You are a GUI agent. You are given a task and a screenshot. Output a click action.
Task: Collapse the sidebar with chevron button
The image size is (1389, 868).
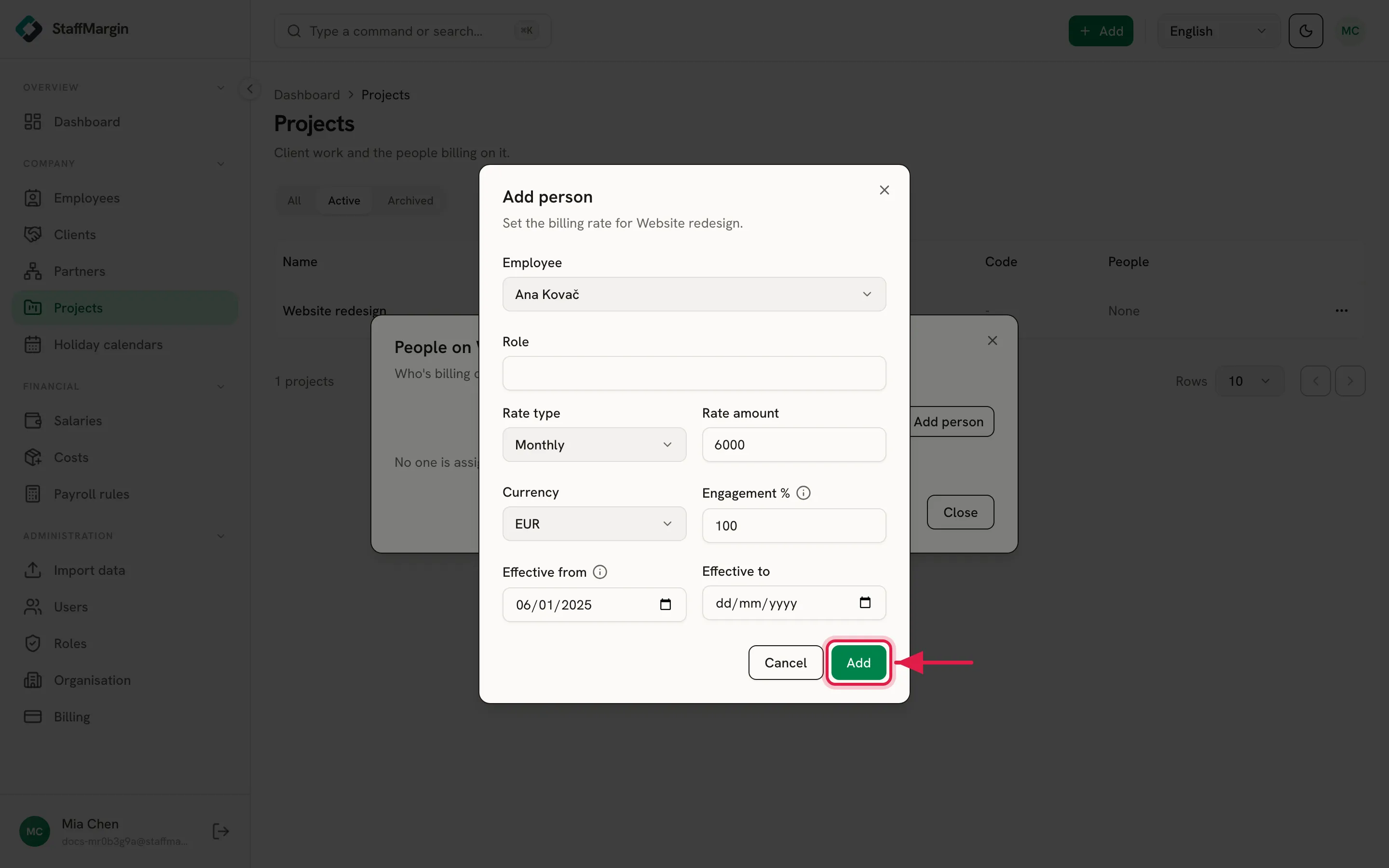(x=250, y=89)
